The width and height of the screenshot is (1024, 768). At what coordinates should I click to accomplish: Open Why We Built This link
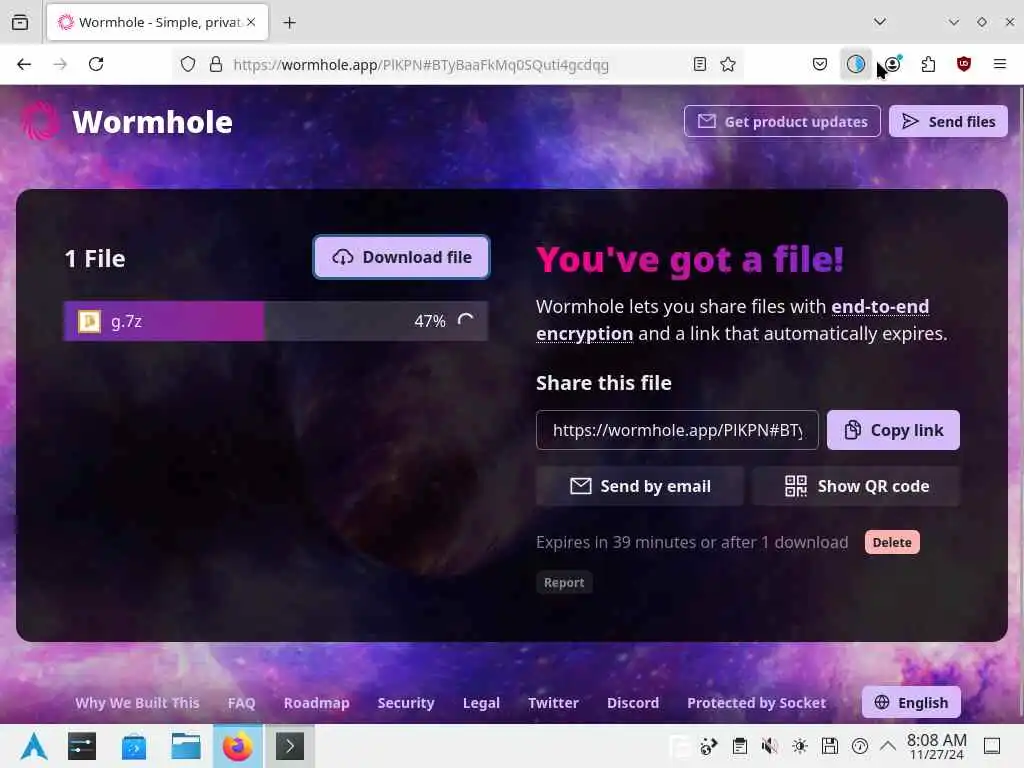137,703
